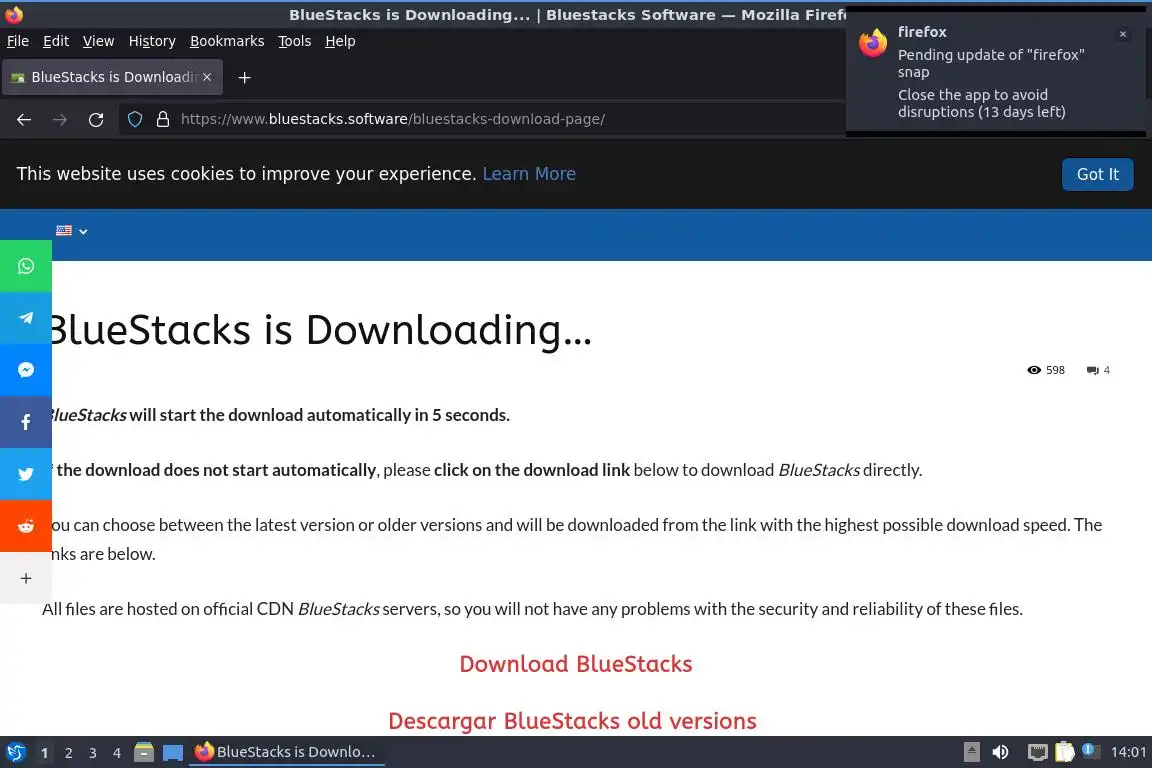Open the Help menu

point(340,41)
